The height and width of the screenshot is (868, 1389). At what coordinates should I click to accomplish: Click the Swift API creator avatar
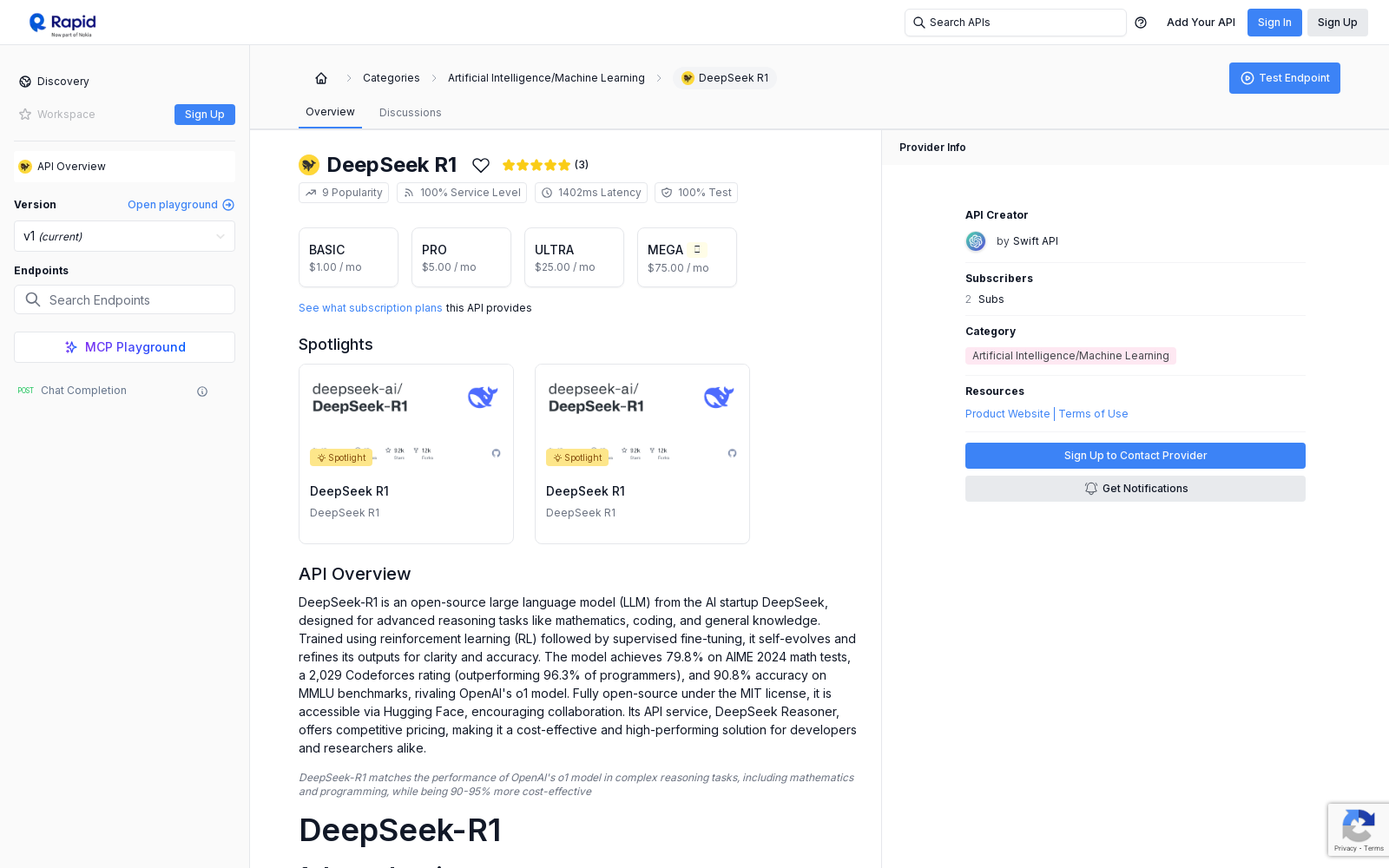click(976, 241)
